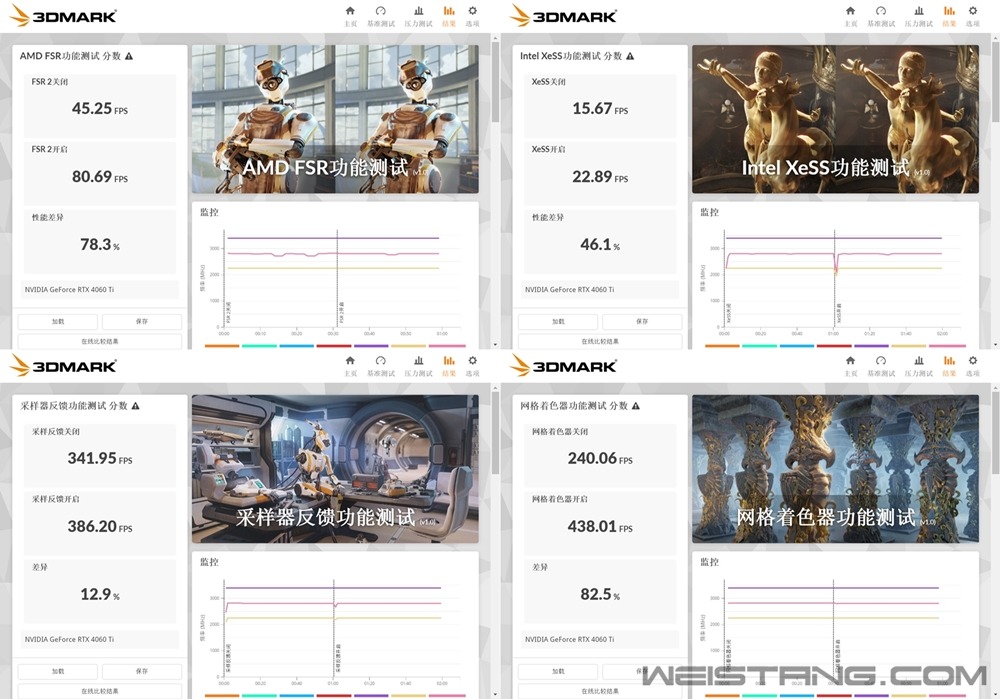Click warning triangle beside Intel XeSS score title
The image size is (1000, 699).
point(630,56)
